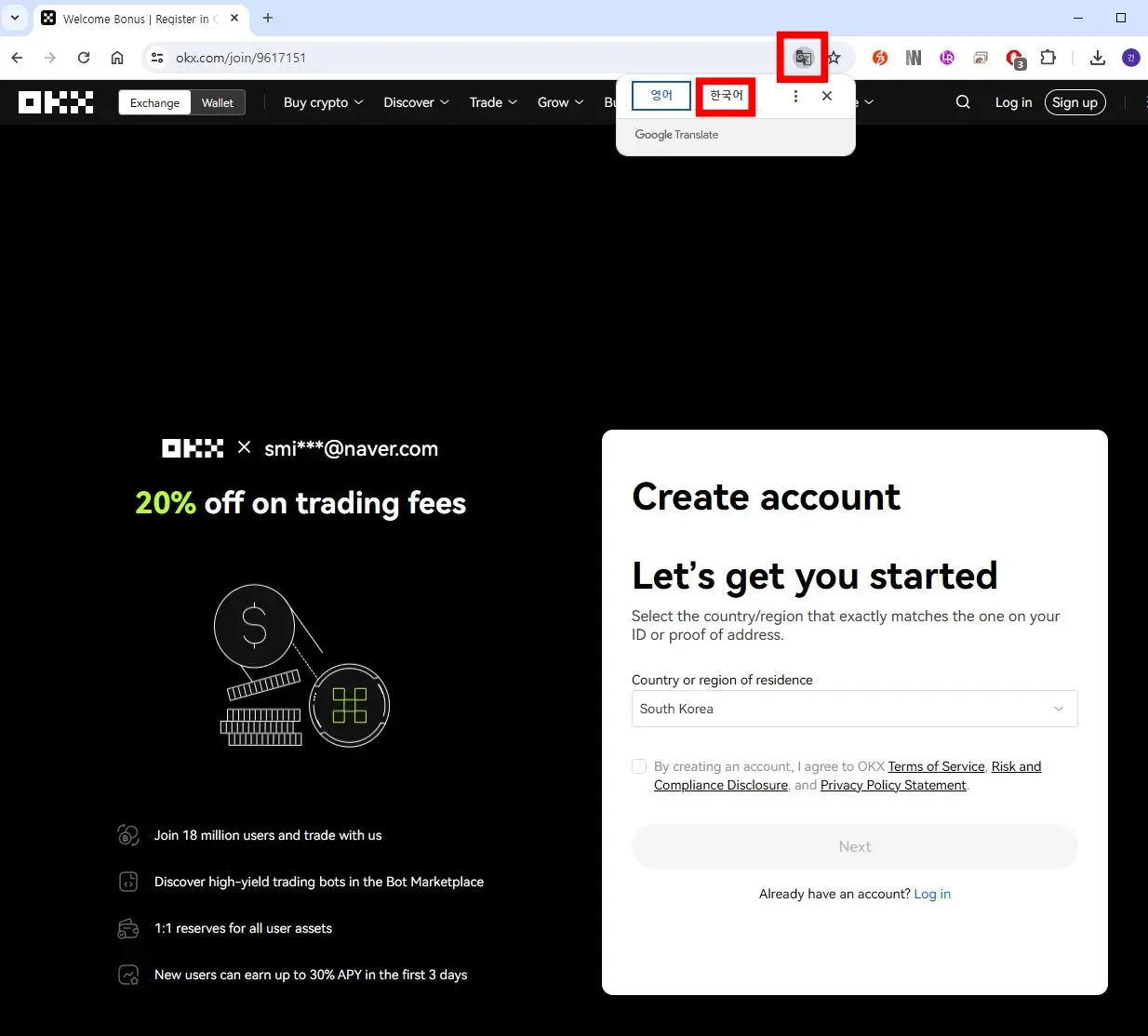
Task: Open the gray double-N extension icon
Action: click(x=914, y=58)
